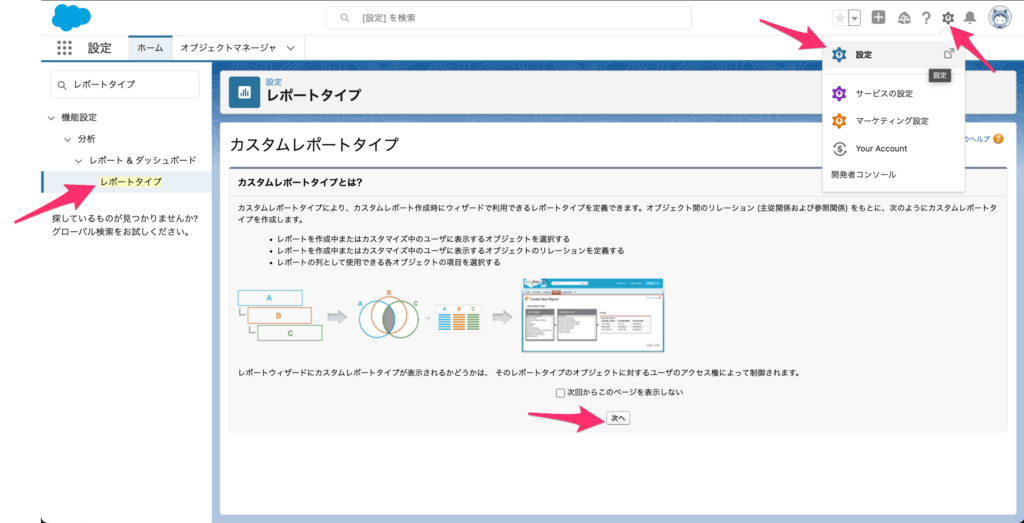
Task: Open the help question mark icon
Action: coord(926,18)
